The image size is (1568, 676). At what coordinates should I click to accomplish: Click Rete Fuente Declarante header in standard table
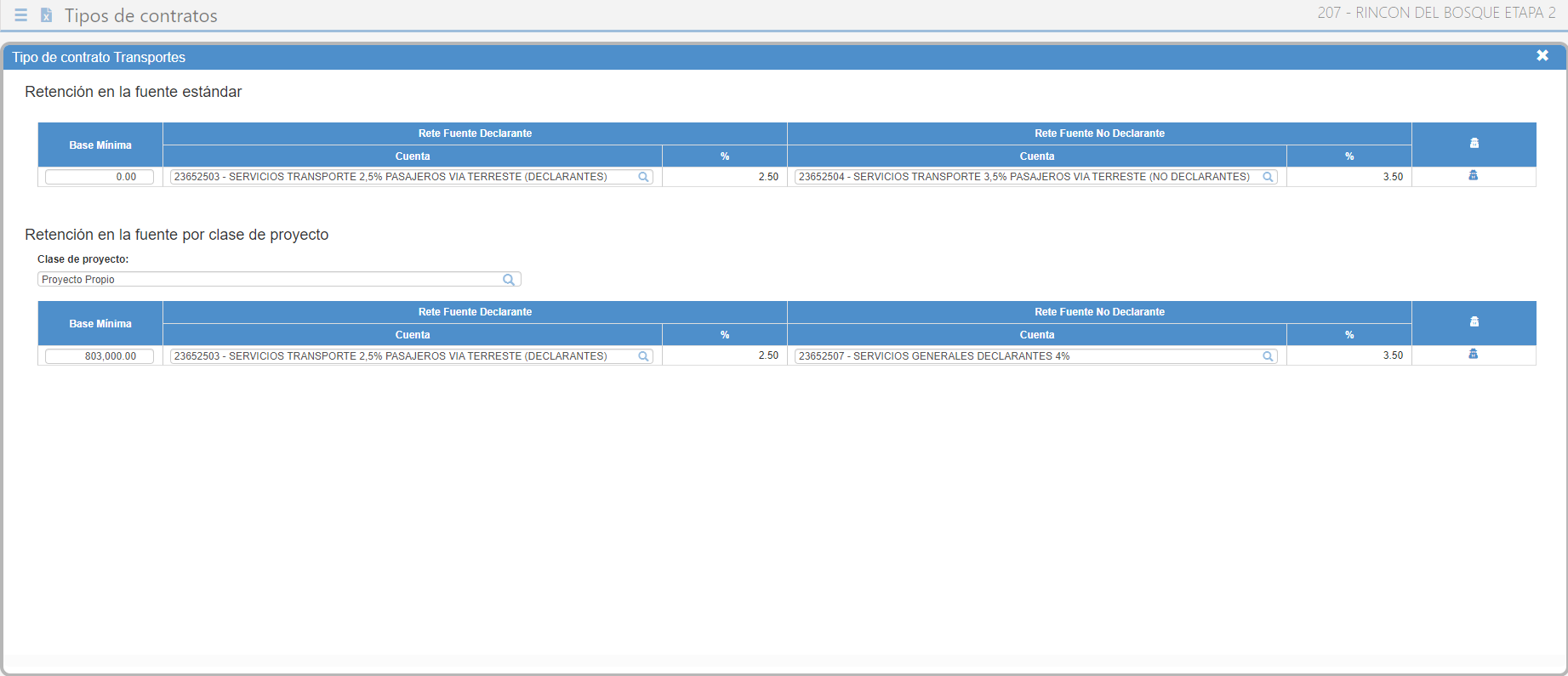pyautogui.click(x=475, y=133)
